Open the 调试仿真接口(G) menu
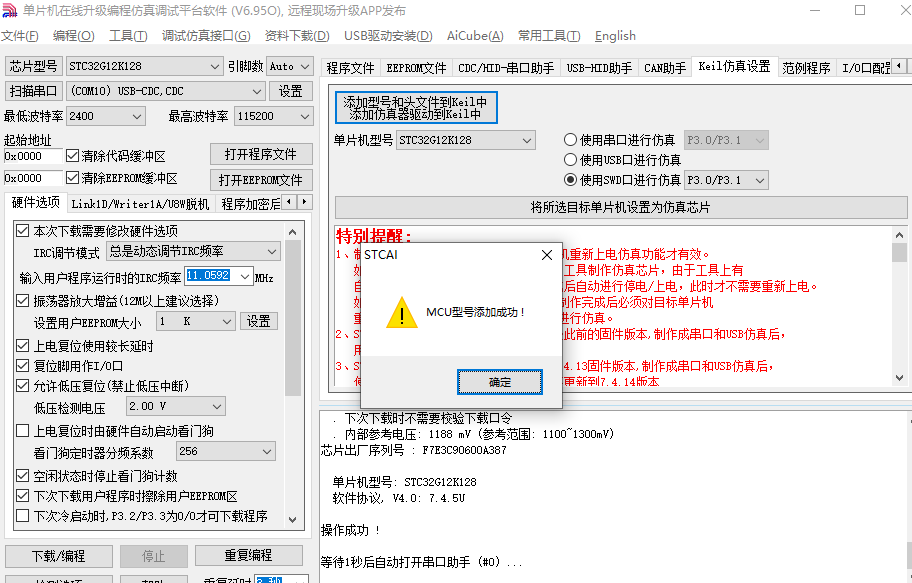Viewport: 912px width, 583px height. pos(206,36)
